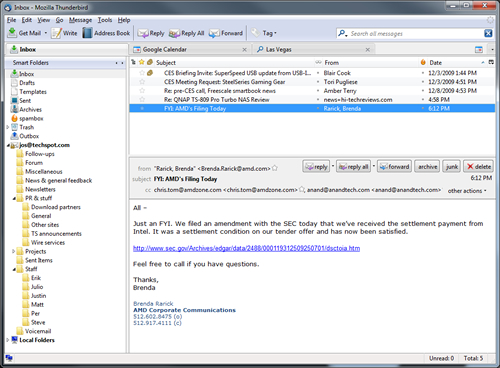
Task: Click the main toolbar Reply button
Action: [151, 33]
